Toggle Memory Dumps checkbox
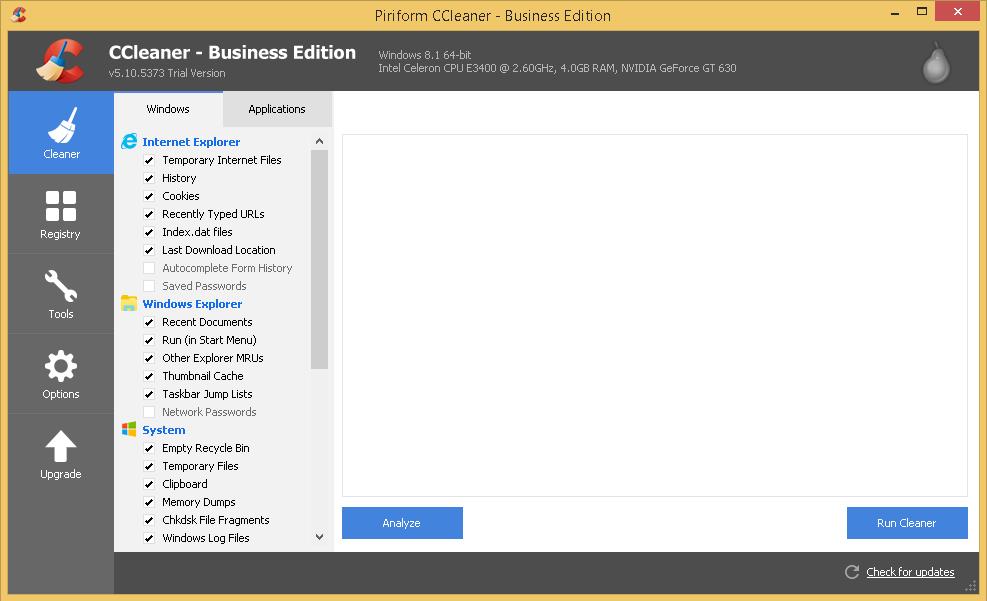Viewport: 987px width, 601px height. (x=149, y=502)
